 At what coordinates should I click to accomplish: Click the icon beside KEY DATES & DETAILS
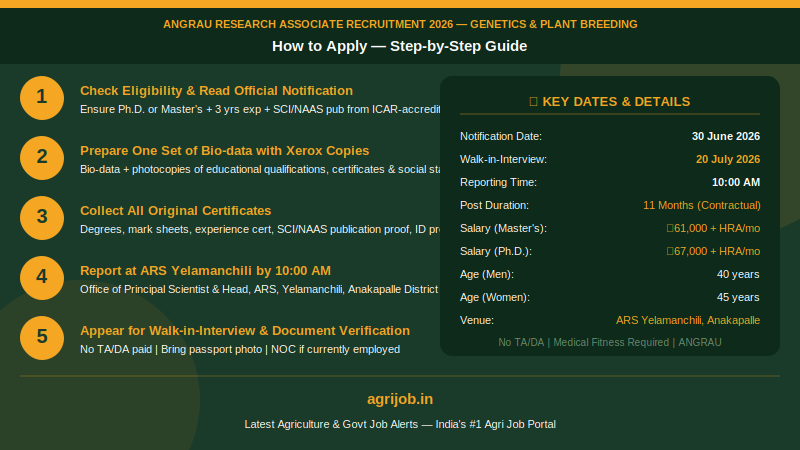(534, 102)
